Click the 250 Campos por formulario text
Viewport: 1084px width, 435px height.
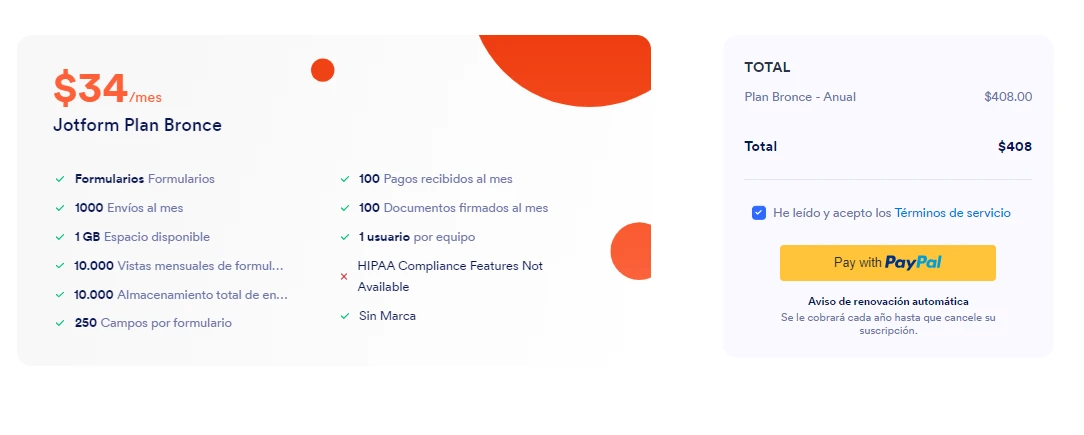click(x=153, y=323)
